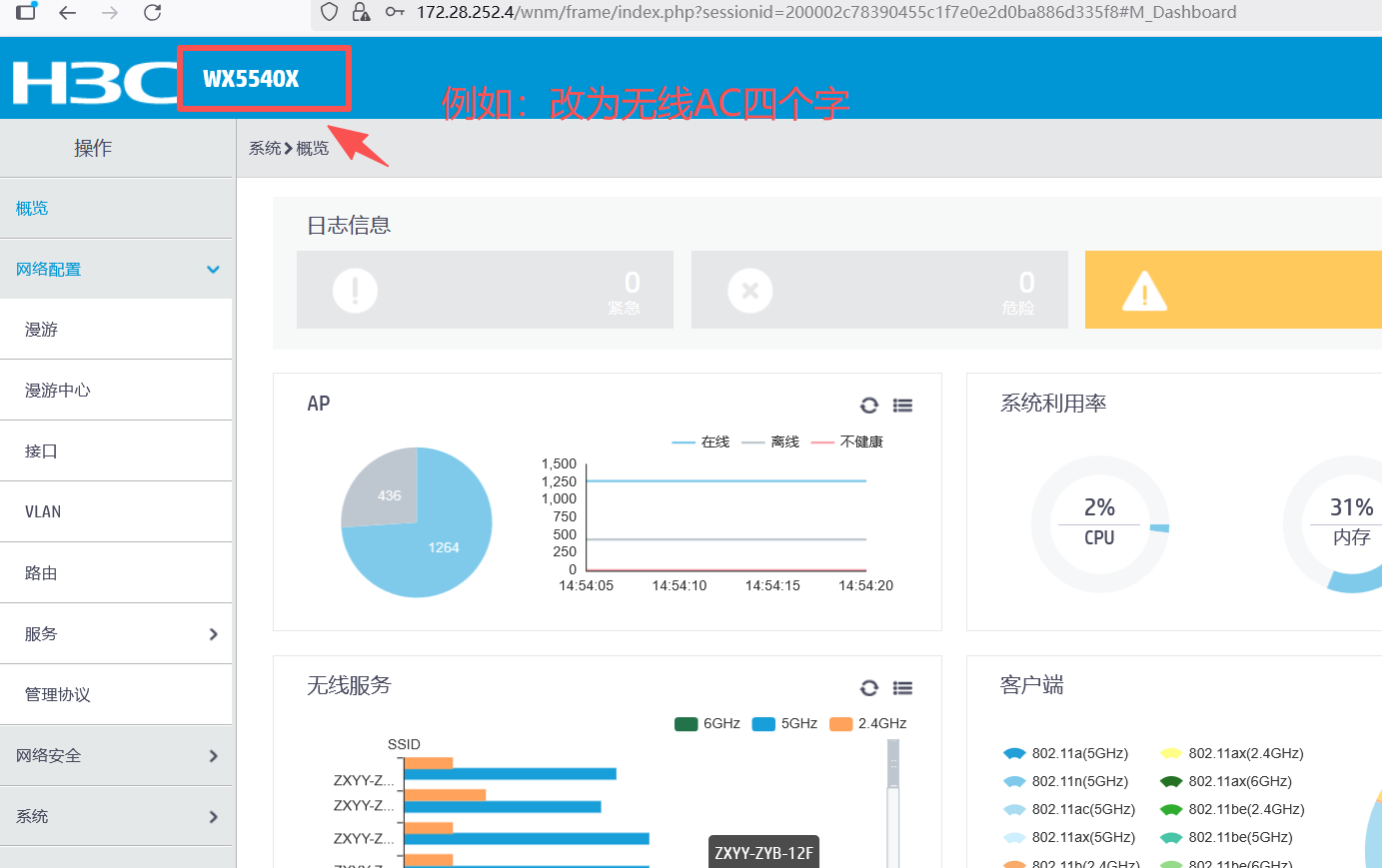Select 漫游中心 in the sidebar

(116, 391)
